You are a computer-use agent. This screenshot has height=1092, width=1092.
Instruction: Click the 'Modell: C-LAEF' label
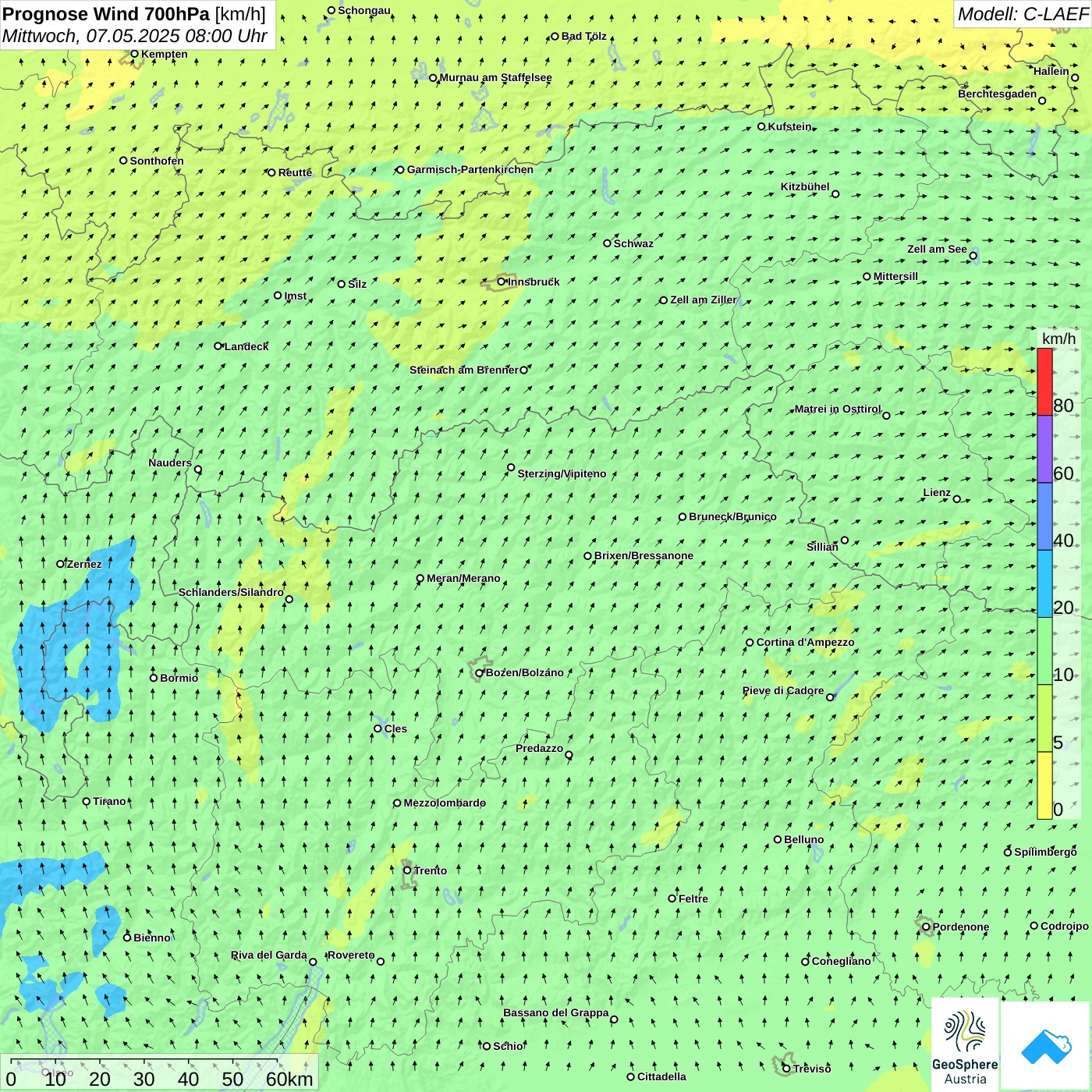point(1023,14)
